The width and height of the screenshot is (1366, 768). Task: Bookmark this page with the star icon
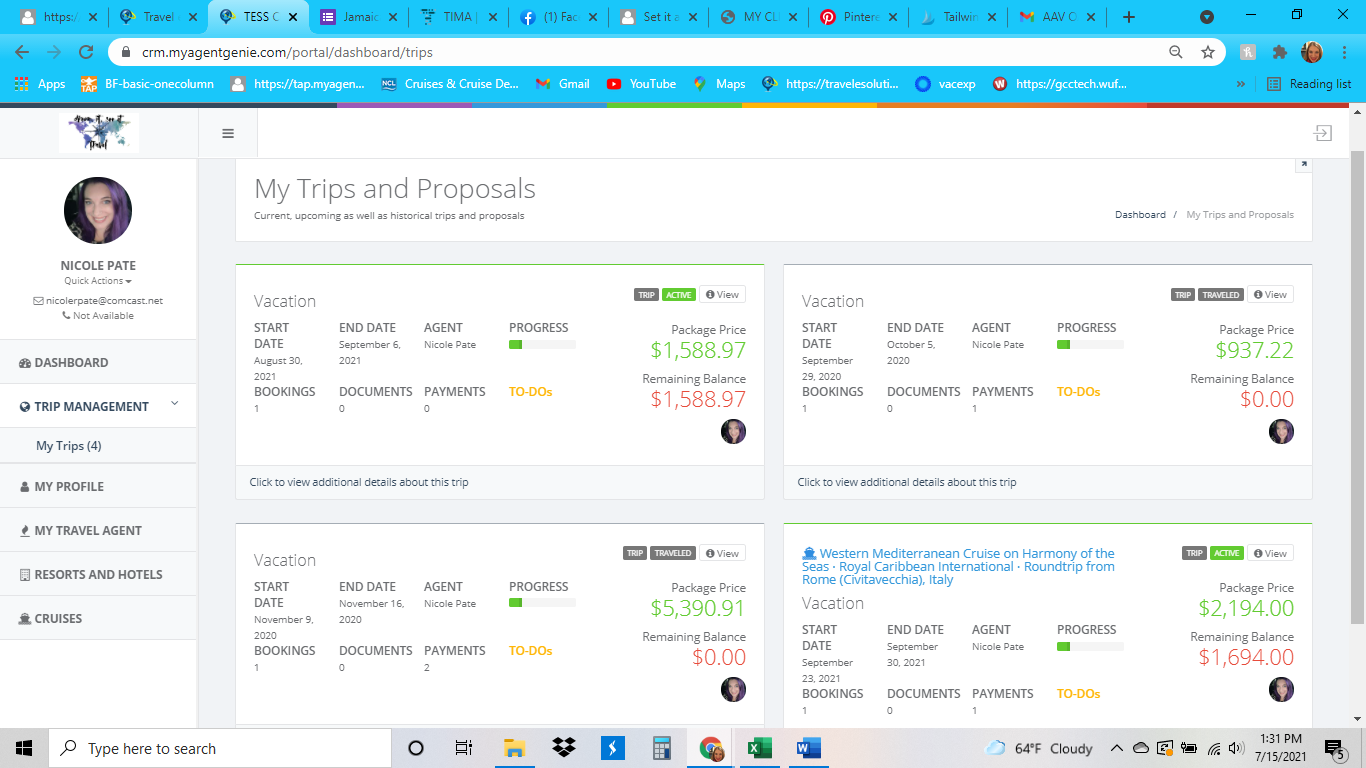tap(1208, 52)
